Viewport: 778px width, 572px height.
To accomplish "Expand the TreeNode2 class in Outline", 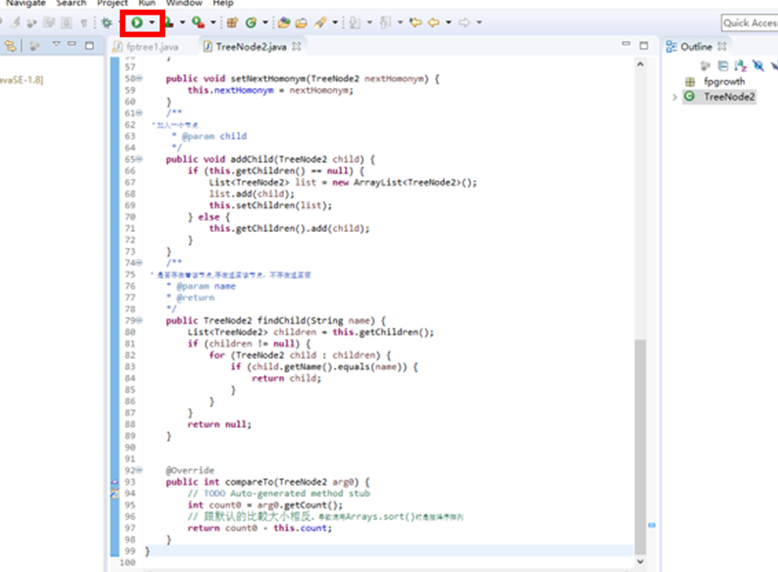I will pos(675,97).
